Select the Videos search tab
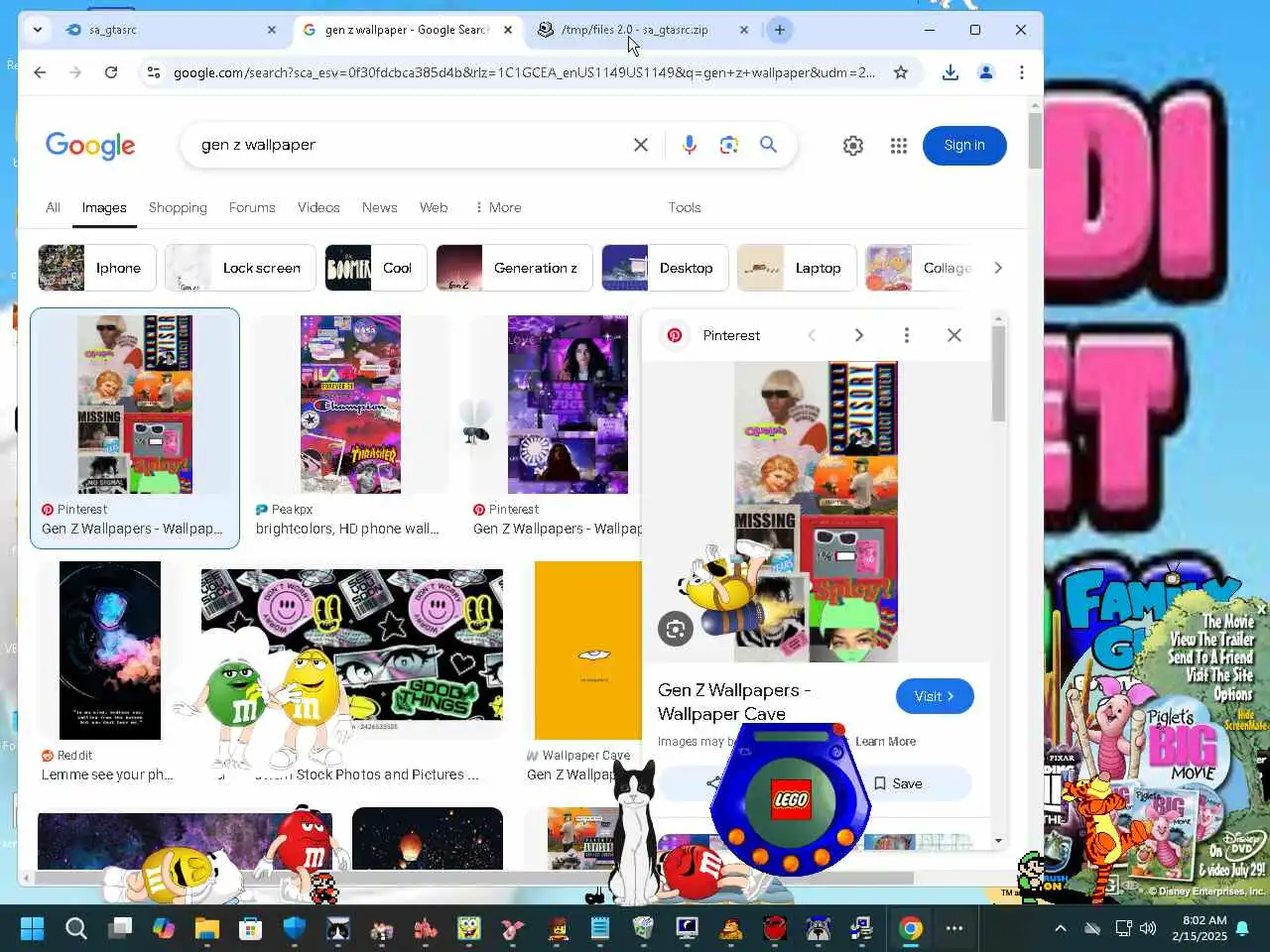This screenshot has width=1270, height=952. click(x=318, y=207)
